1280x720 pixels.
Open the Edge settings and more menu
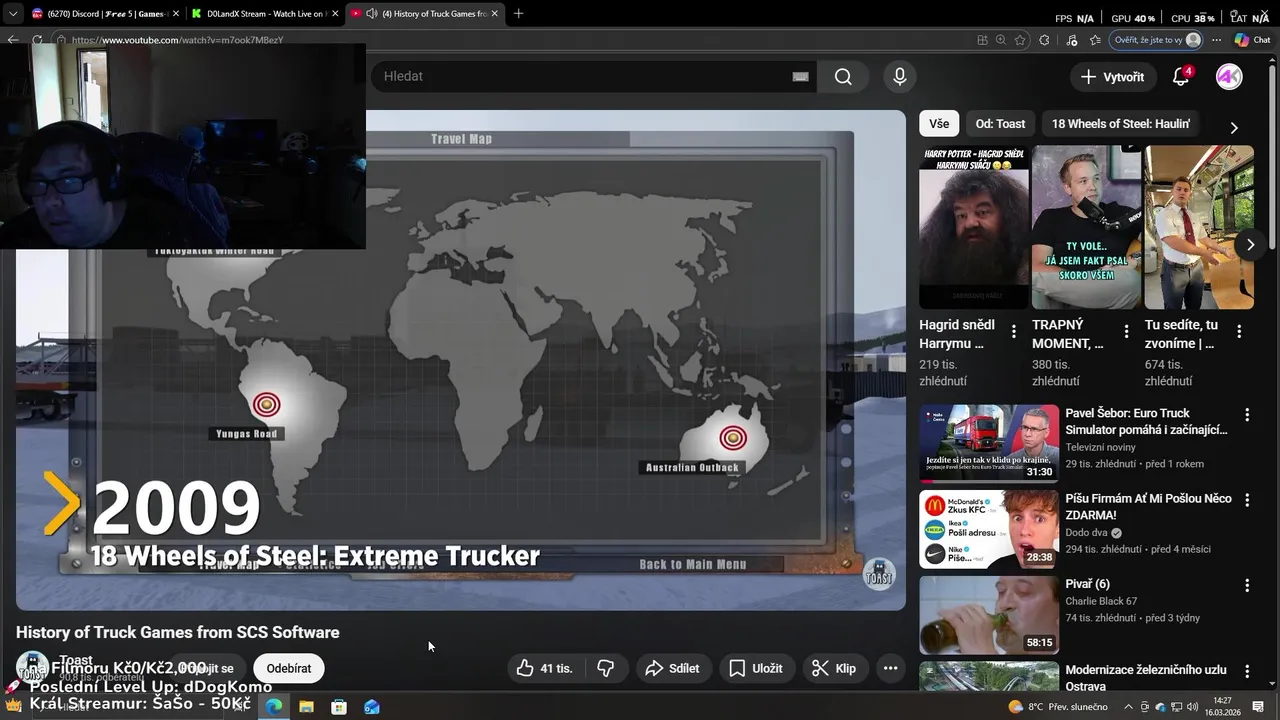1217,40
